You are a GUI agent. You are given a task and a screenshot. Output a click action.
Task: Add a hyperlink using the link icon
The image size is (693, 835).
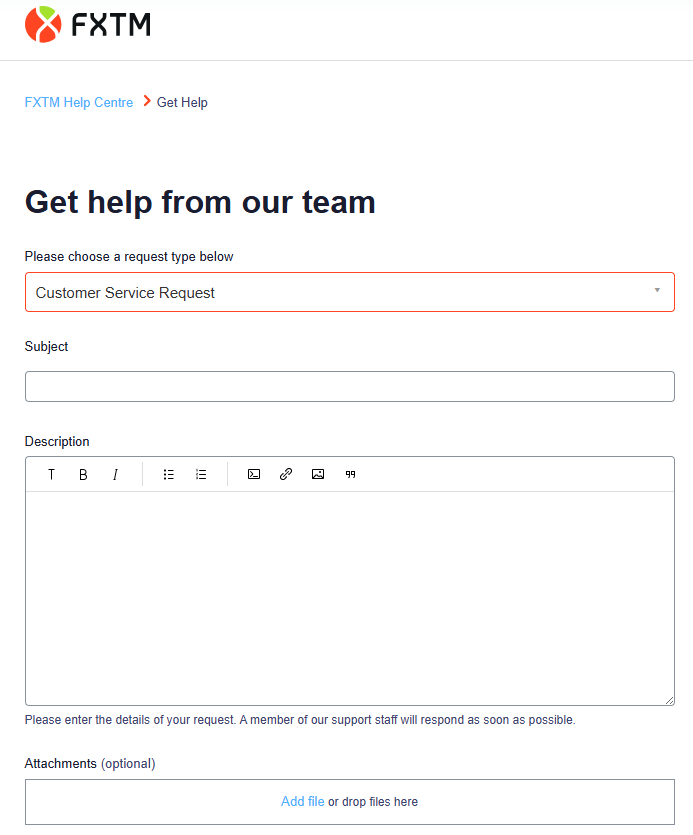pyautogui.click(x=286, y=474)
